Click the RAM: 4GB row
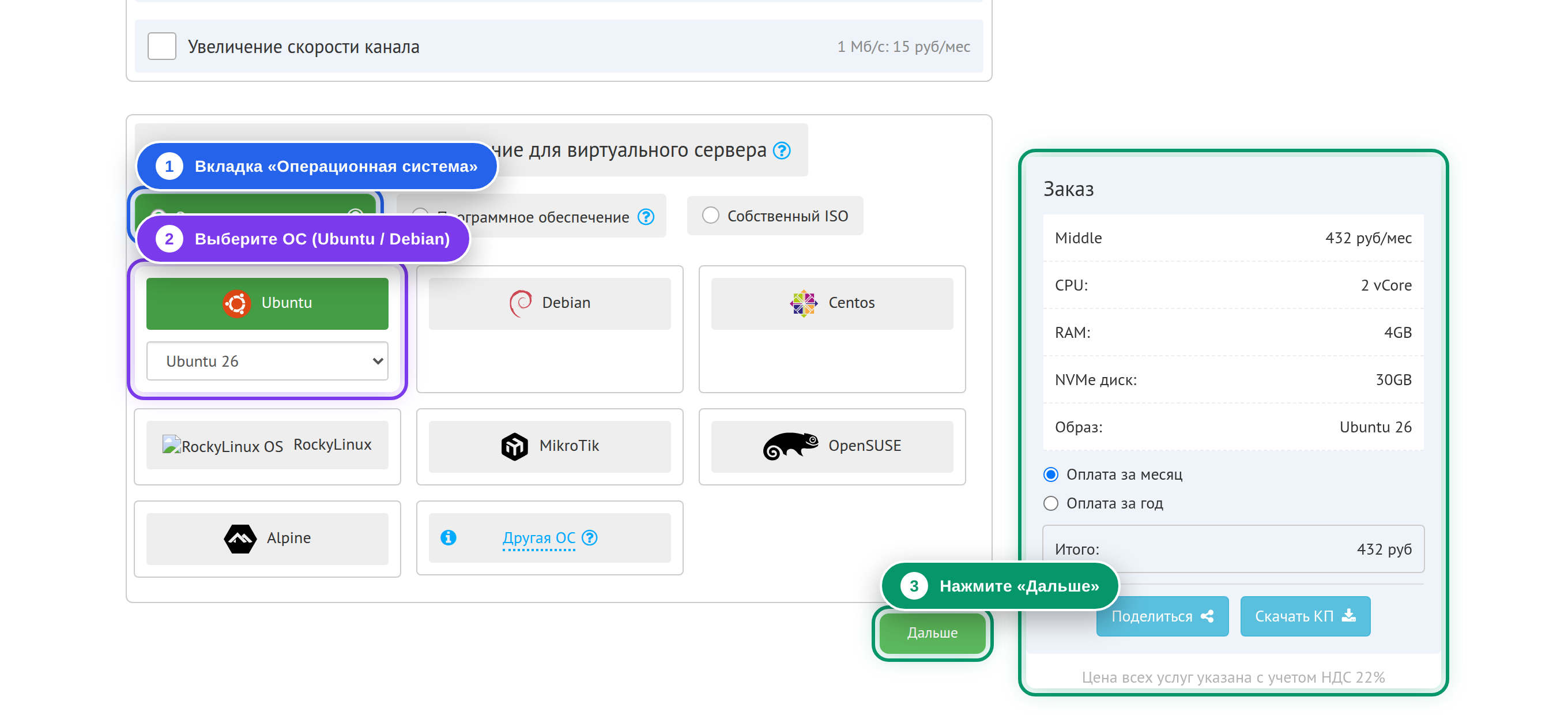This screenshot has width=1568, height=723. point(1233,333)
